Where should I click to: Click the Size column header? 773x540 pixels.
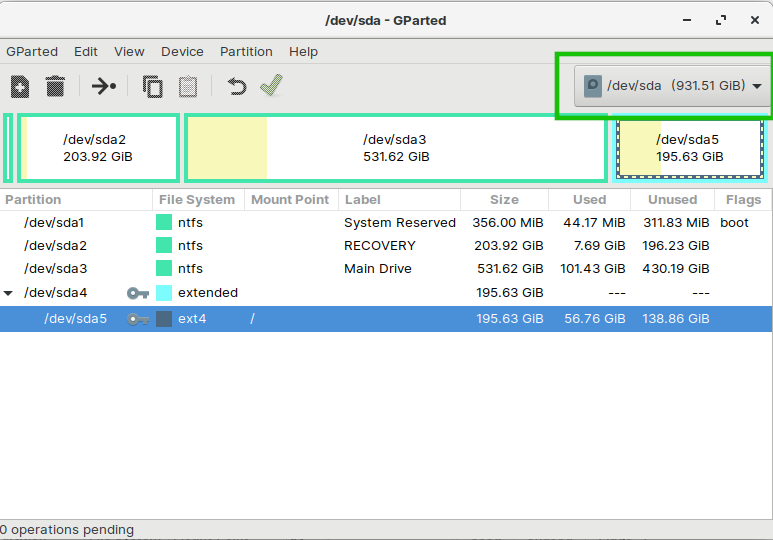click(x=504, y=200)
